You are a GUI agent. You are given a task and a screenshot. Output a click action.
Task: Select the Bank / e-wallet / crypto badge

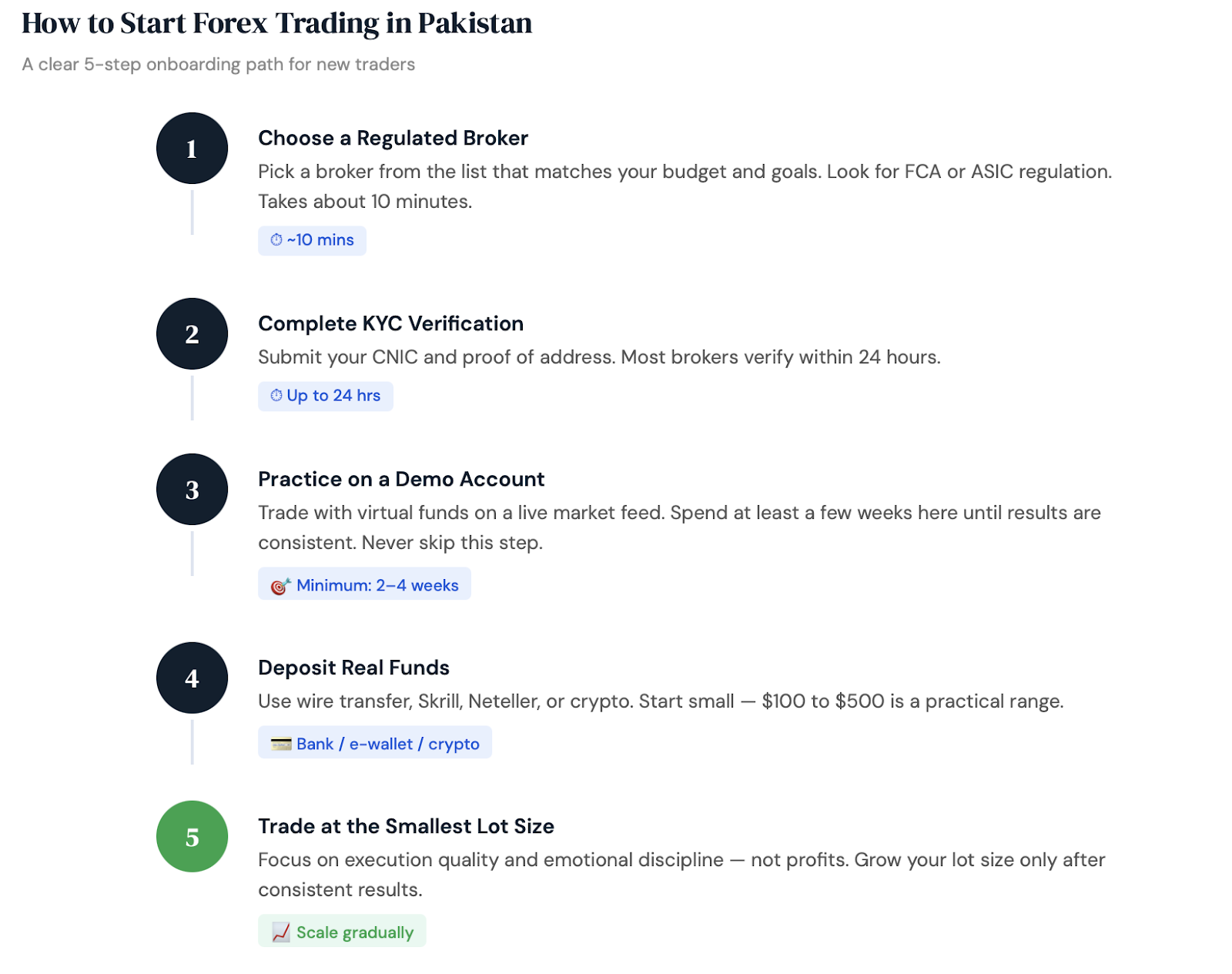point(374,742)
